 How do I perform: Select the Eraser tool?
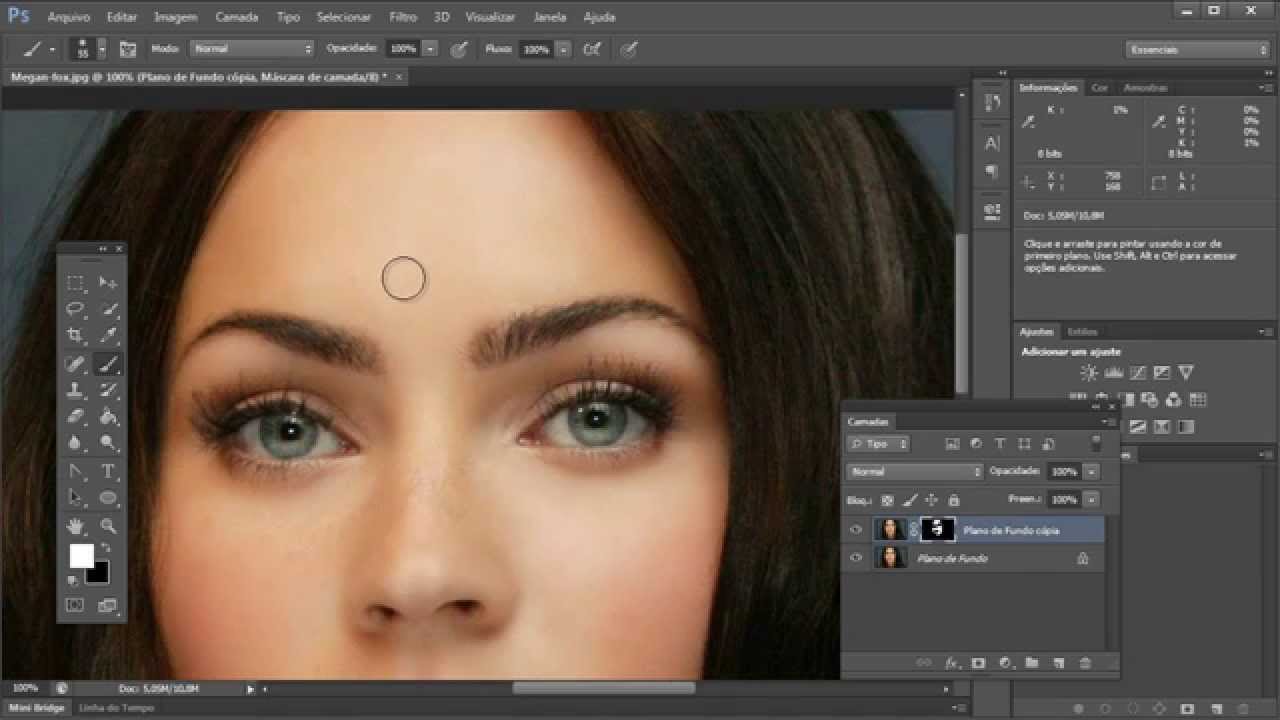tap(75, 417)
